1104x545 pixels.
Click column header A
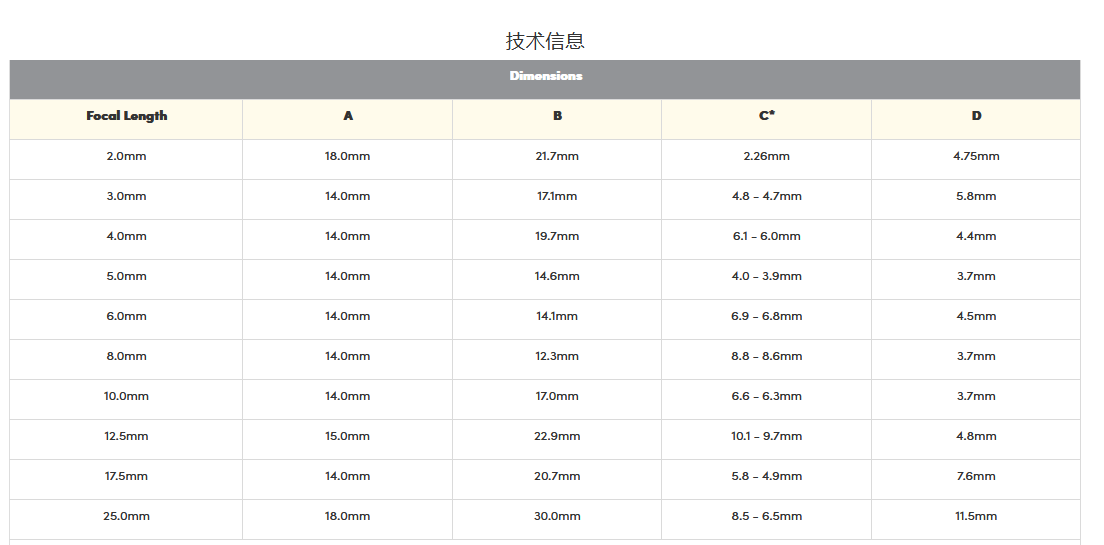347,116
